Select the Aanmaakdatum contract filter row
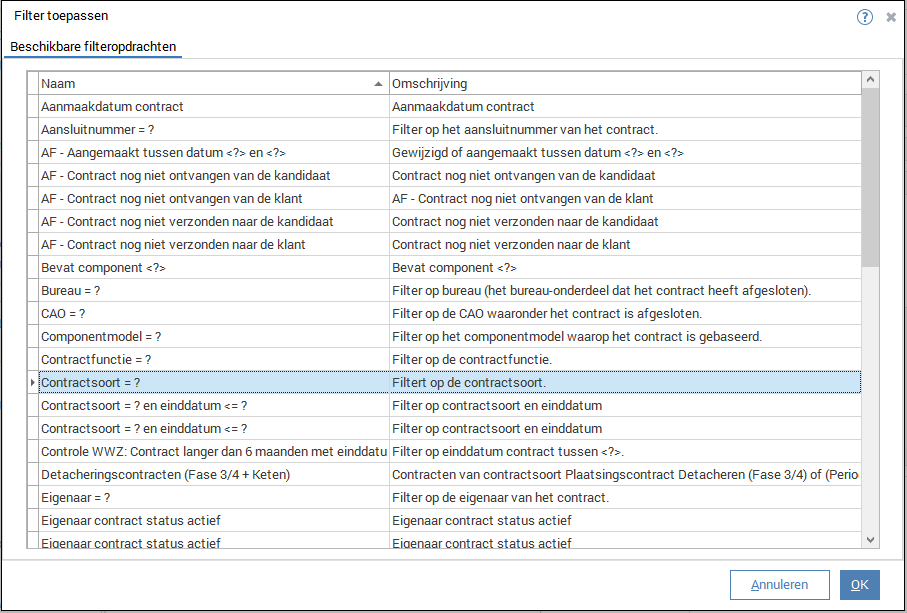Screen dimensions: 907x613 [112, 106]
